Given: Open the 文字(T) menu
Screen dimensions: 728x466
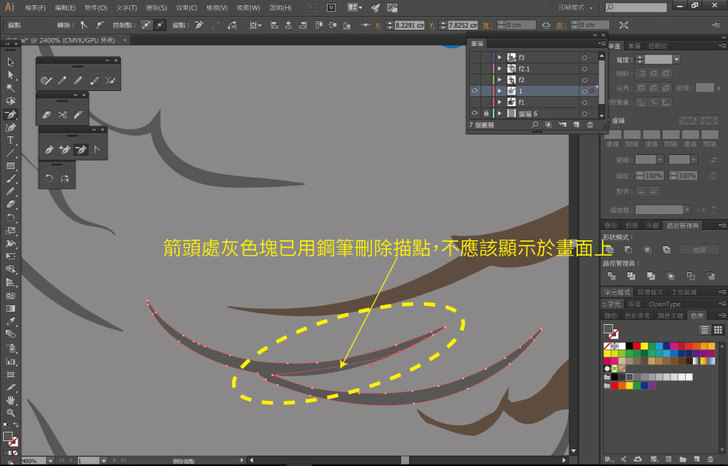Looking at the screenshot, I should 125,7.
